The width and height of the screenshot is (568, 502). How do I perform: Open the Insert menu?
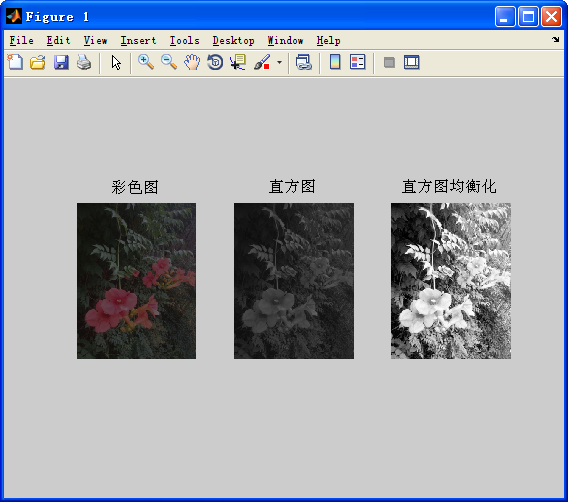click(138, 41)
